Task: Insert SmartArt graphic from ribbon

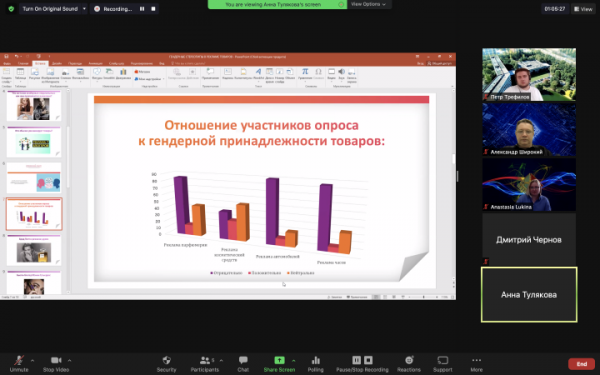Action: click(x=109, y=74)
